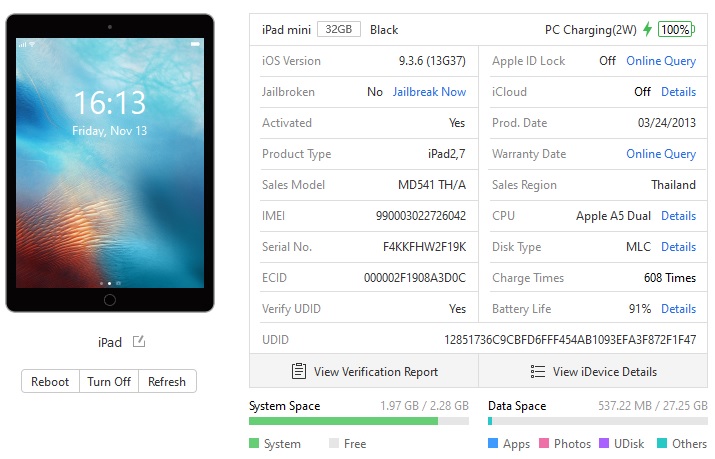Open Details link for iCloud
715x459 pixels.
[679, 92]
